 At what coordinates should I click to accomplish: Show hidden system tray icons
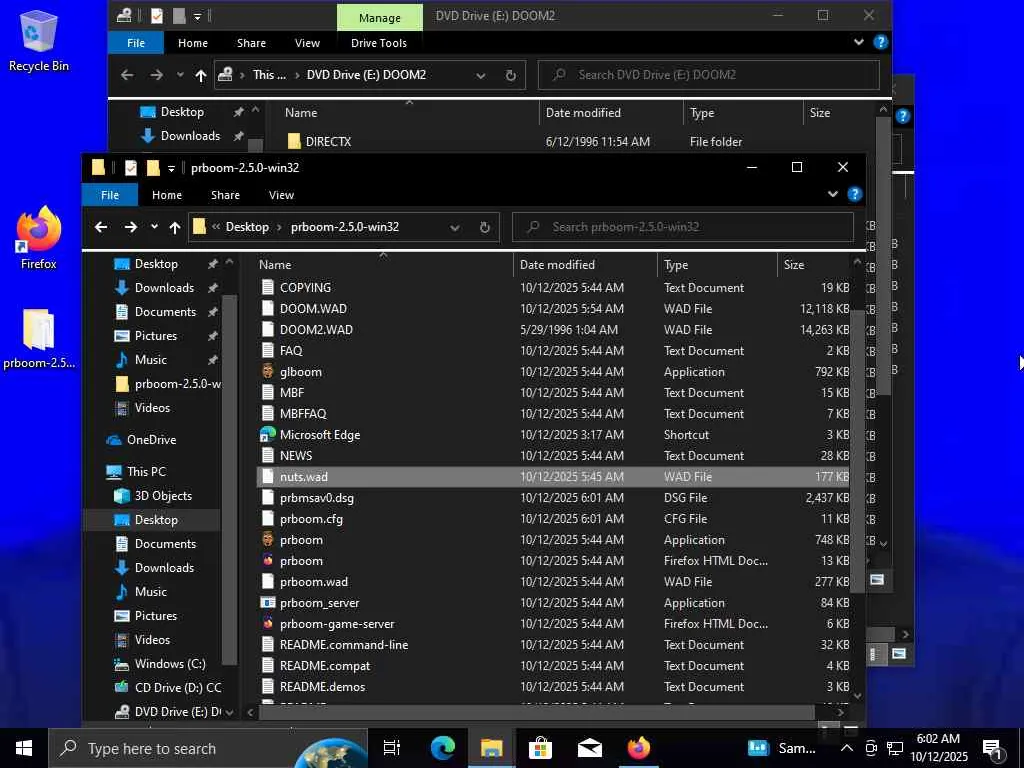(846, 748)
